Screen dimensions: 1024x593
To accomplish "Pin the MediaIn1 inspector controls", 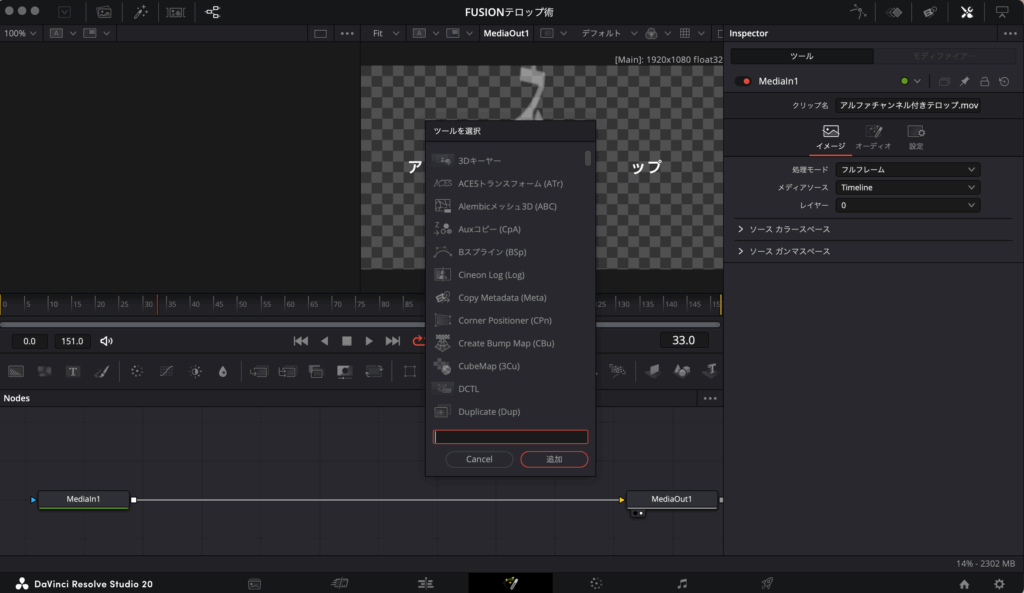I will tap(964, 81).
